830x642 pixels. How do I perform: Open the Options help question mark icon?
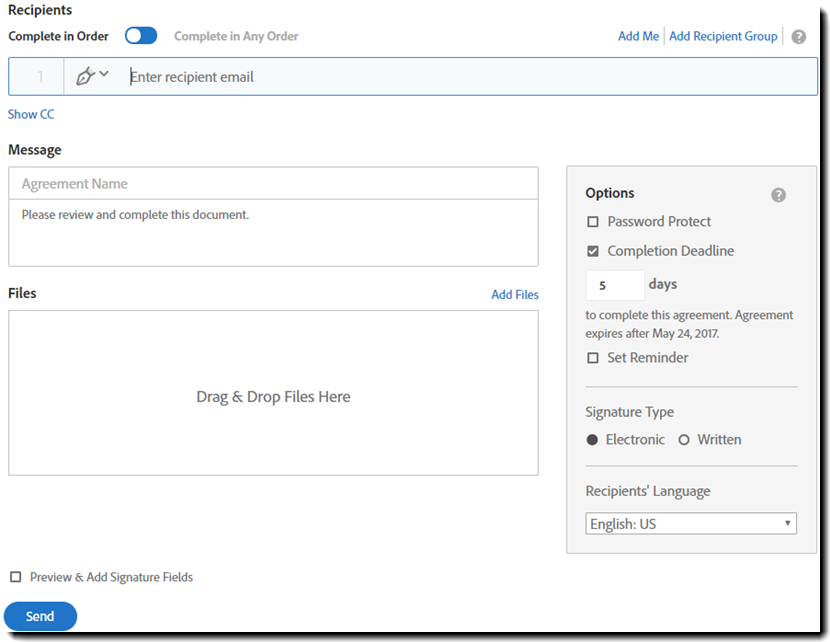[x=778, y=195]
